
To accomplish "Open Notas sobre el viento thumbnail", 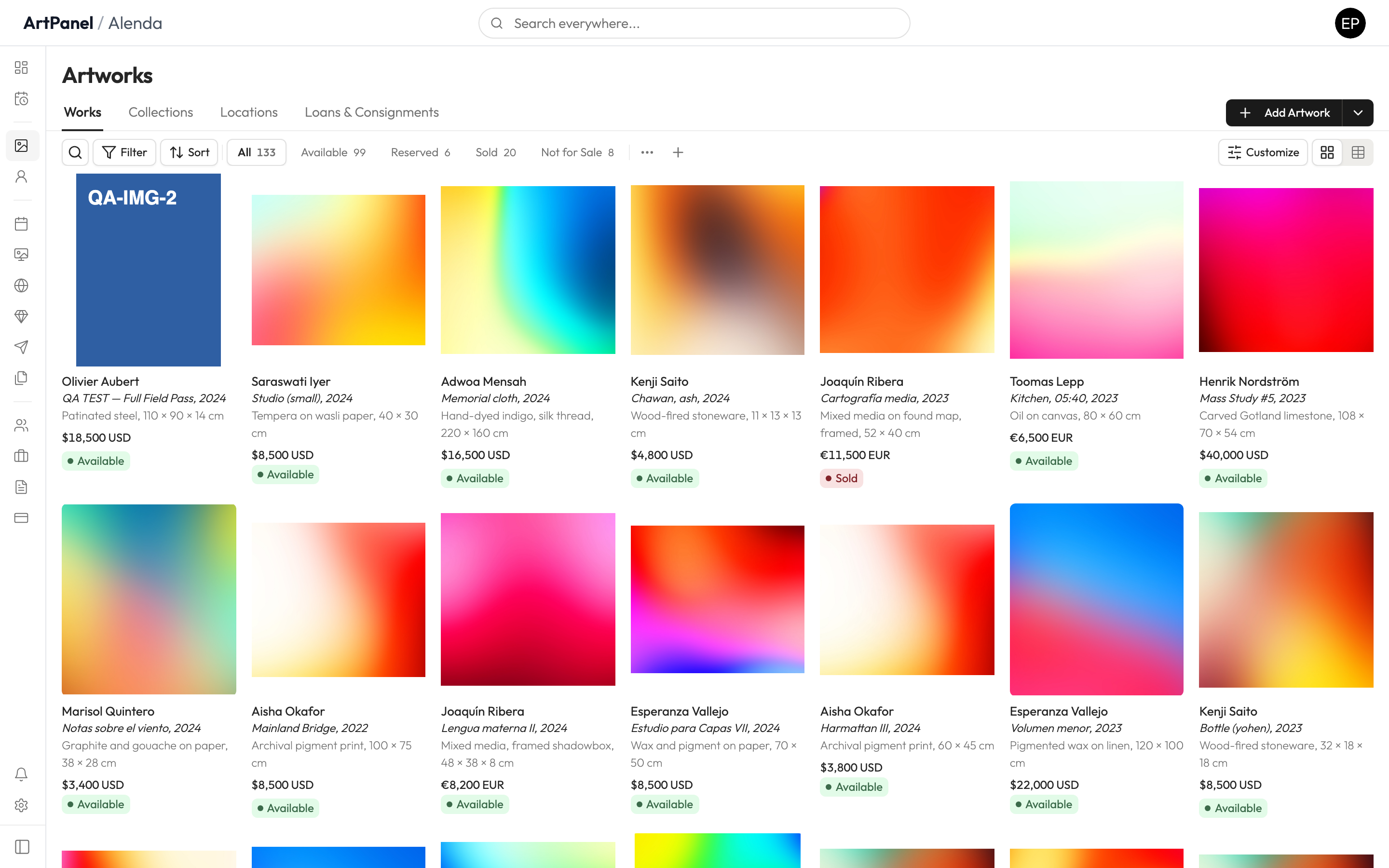I will 149,599.
